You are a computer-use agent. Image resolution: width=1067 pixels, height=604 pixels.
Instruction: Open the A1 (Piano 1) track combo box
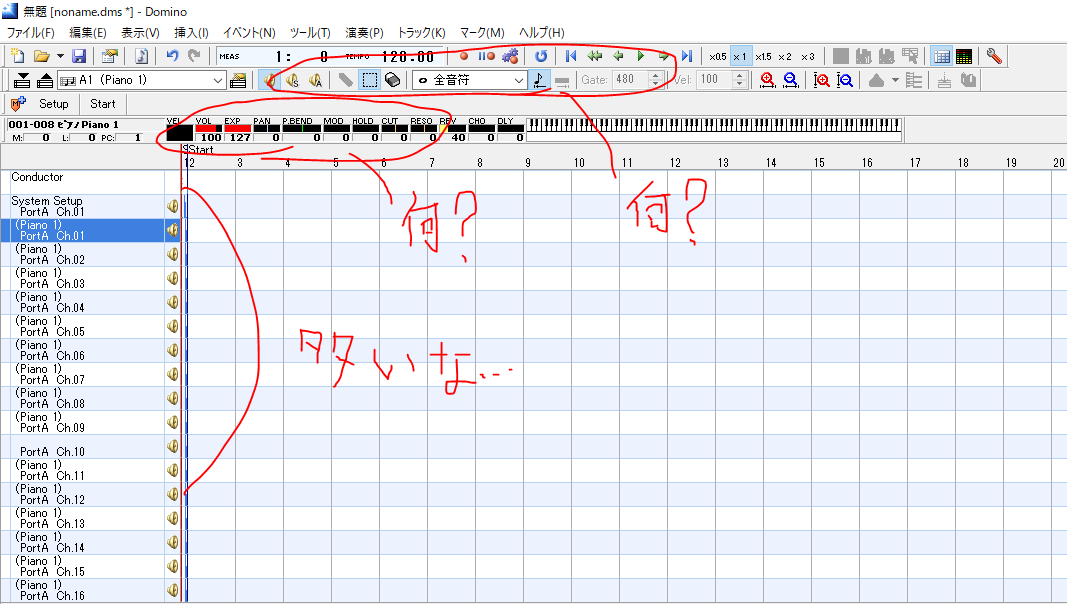point(142,80)
